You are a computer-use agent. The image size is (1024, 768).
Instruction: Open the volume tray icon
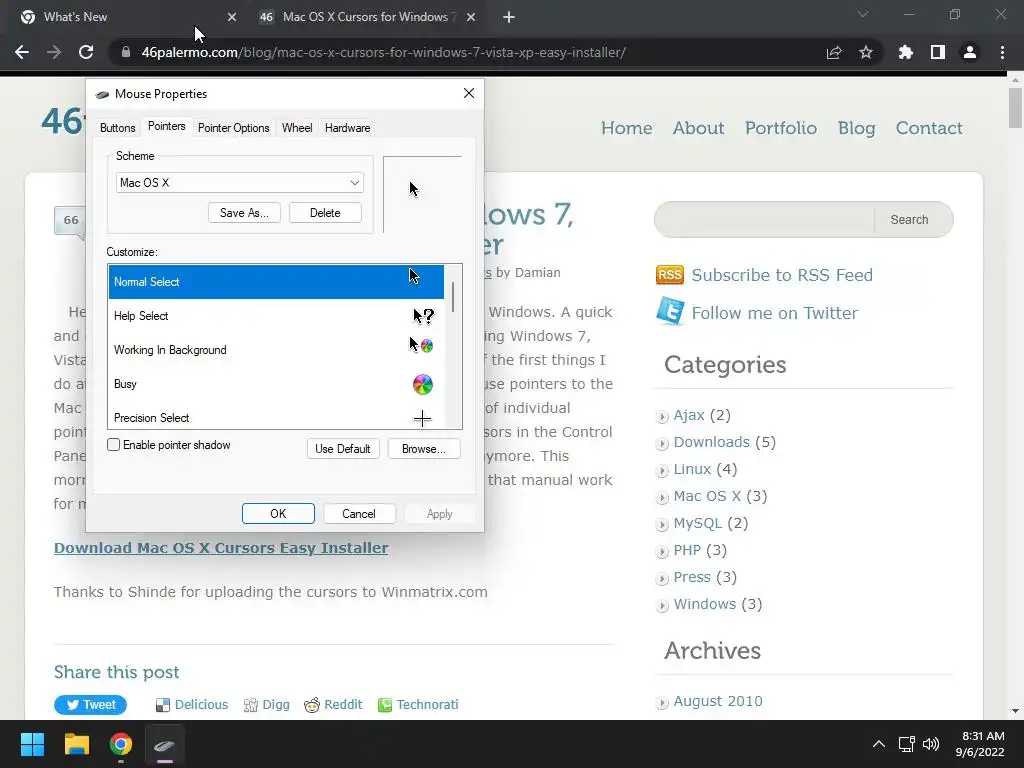(x=931, y=744)
